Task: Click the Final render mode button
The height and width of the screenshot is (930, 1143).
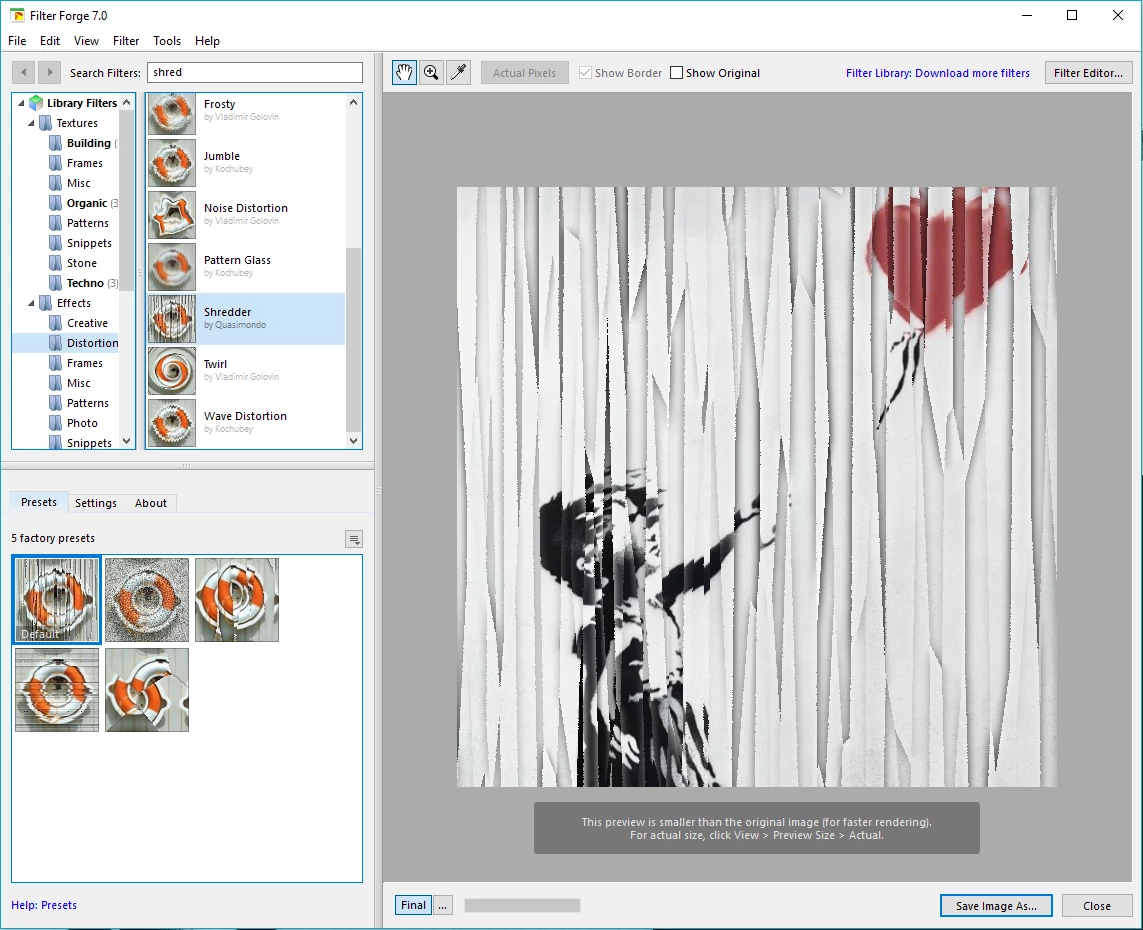Action: pos(413,905)
